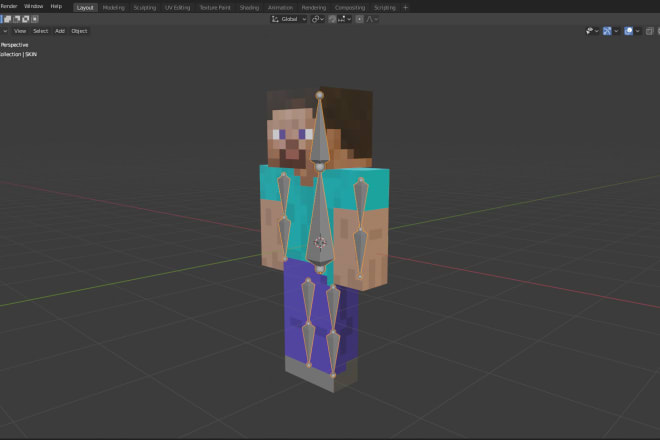Image resolution: width=660 pixels, height=440 pixels.
Task: Open the UV Editing workspace
Action: tap(177, 8)
